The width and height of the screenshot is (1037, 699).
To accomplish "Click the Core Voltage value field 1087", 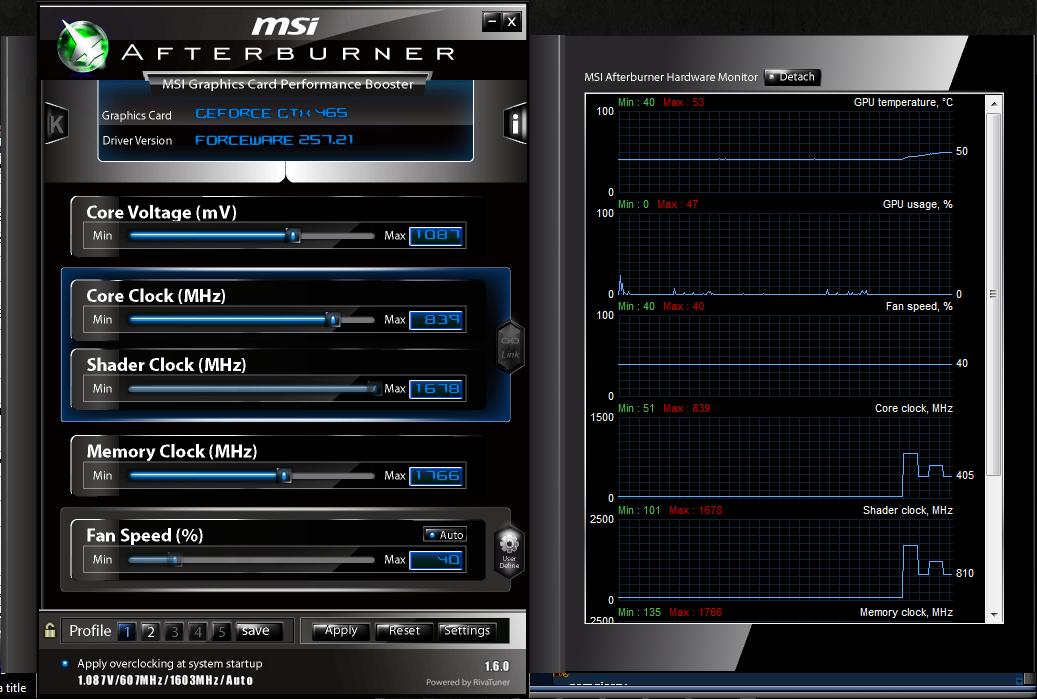I will [x=436, y=235].
